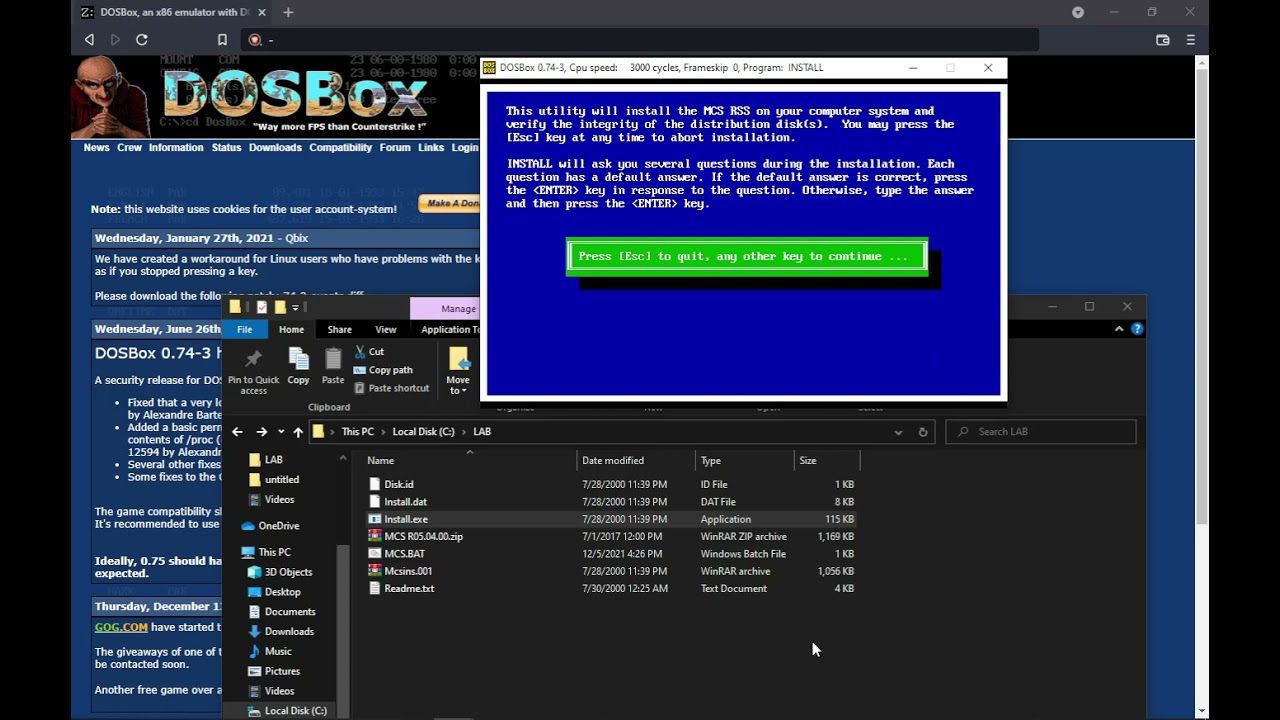Click the Explorer back arrow

[237, 432]
